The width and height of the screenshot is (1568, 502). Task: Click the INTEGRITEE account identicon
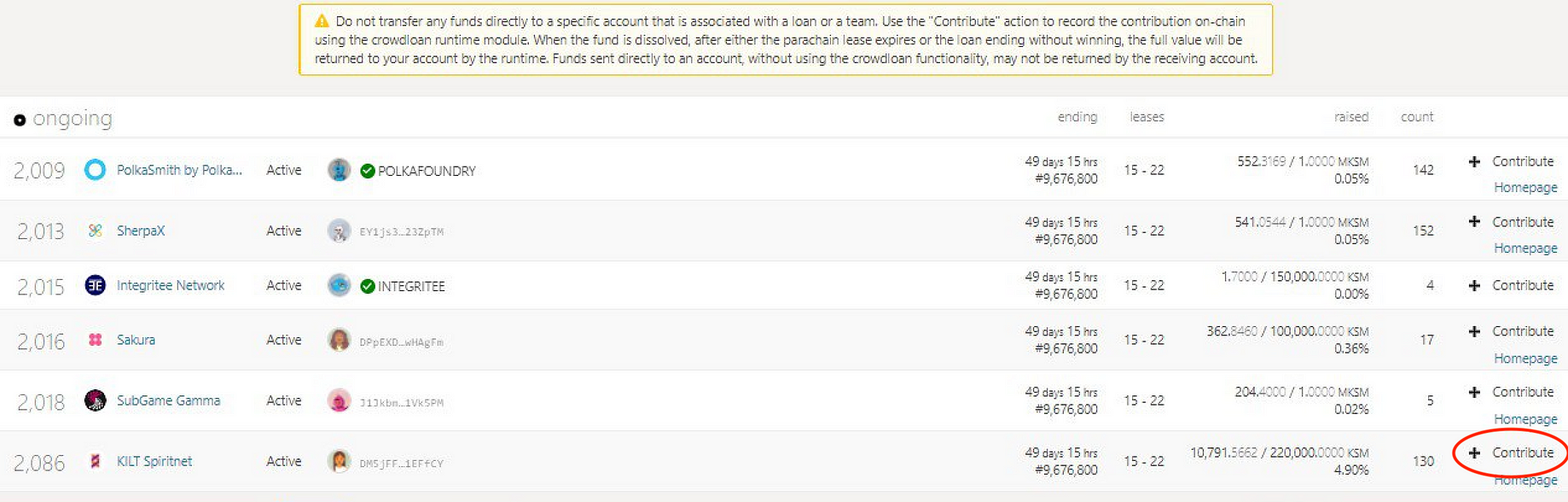click(339, 285)
